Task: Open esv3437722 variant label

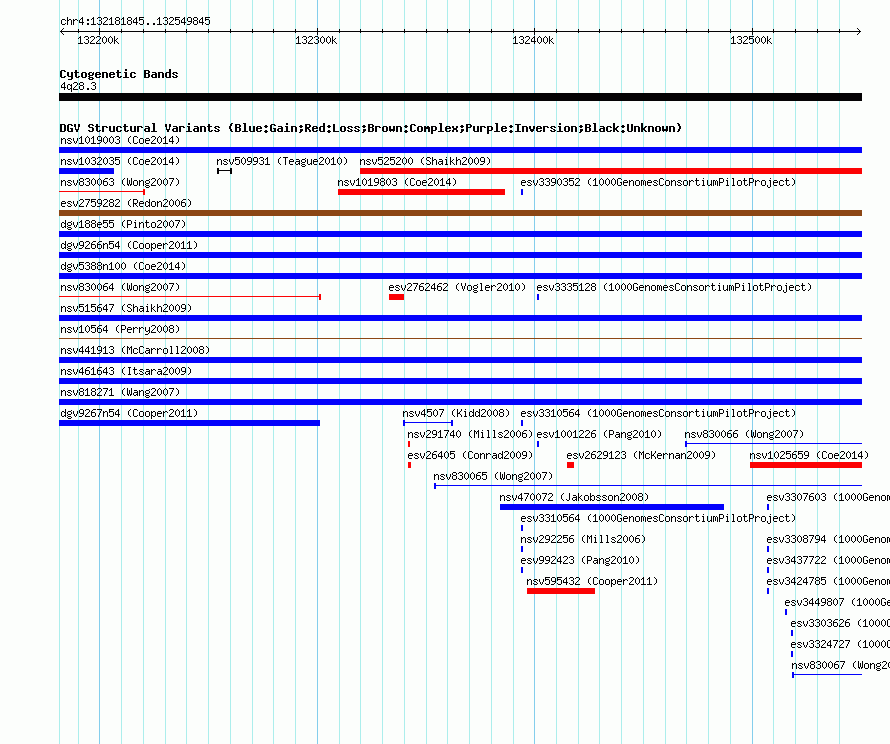Action: point(828,560)
